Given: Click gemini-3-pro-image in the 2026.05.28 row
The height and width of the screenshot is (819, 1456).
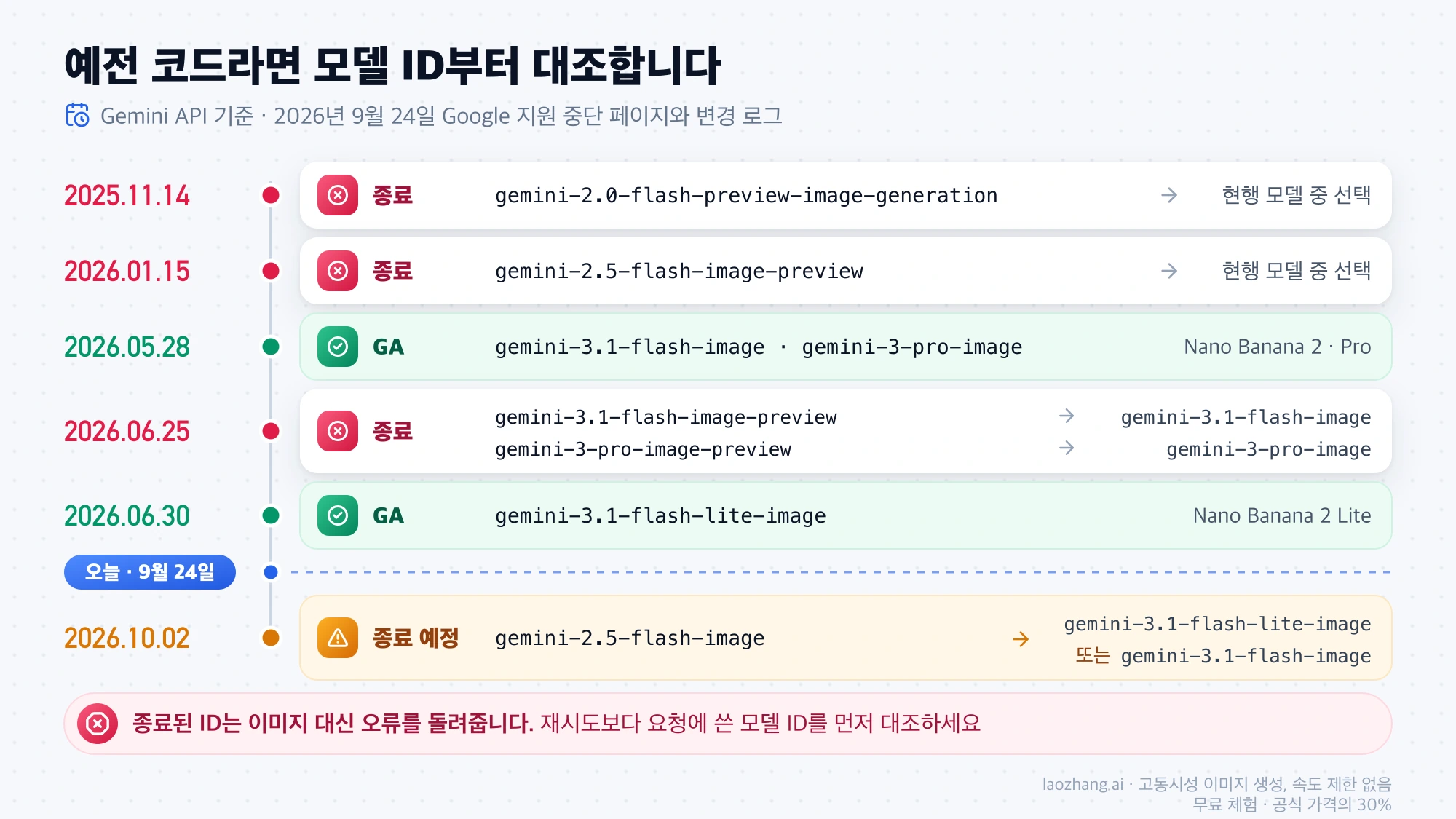Looking at the screenshot, I should (x=912, y=347).
